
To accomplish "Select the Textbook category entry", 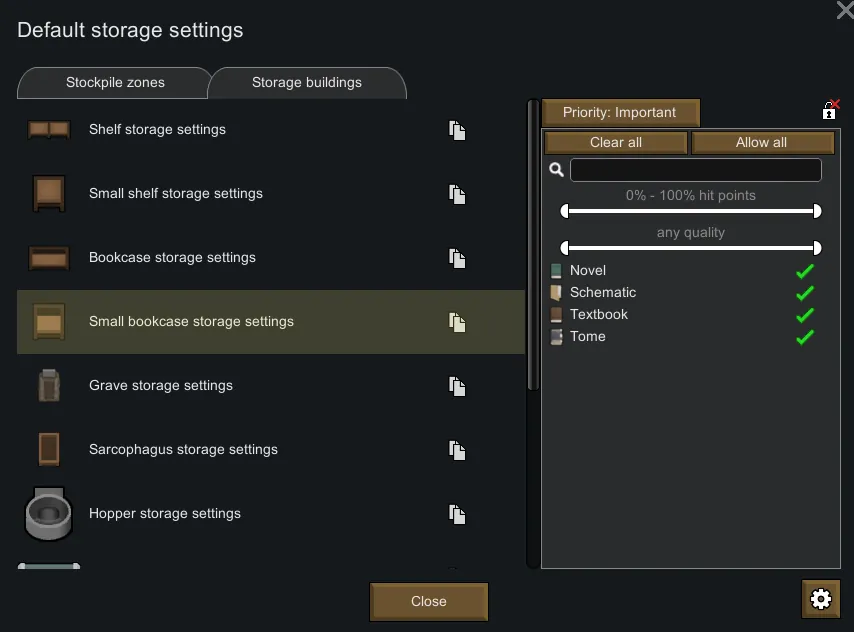I will [x=598, y=314].
